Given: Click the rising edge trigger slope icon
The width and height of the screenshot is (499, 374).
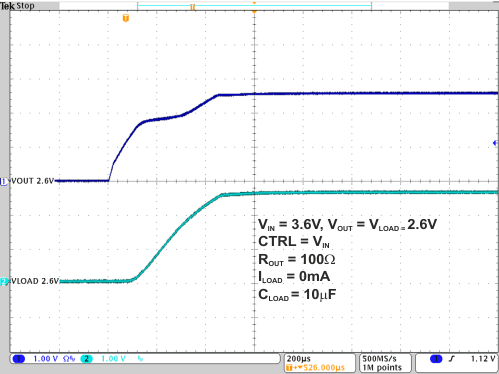Looking at the screenshot, I should 452,359.
